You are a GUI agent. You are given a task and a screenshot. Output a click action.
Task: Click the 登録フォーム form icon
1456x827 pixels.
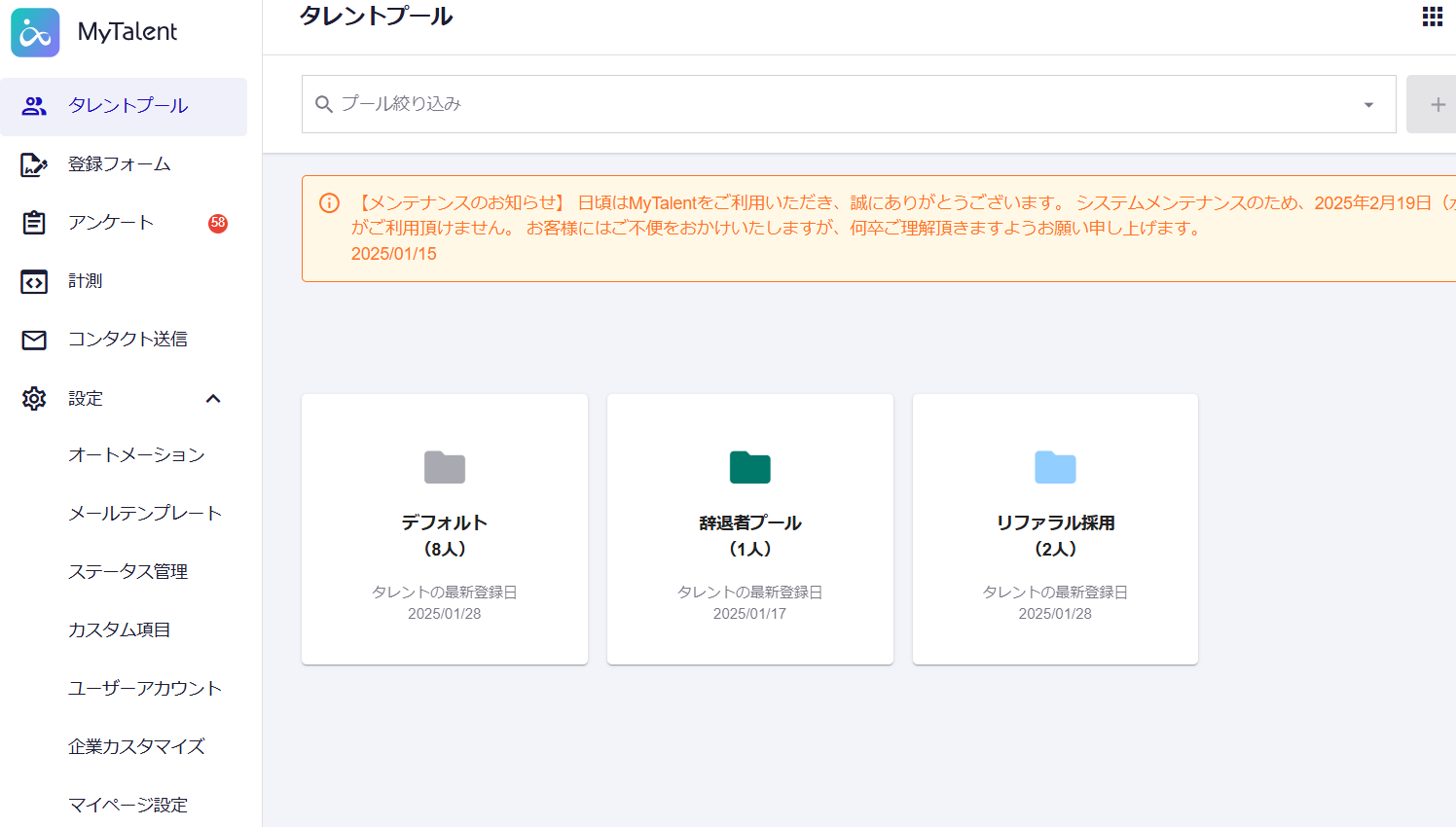34,164
